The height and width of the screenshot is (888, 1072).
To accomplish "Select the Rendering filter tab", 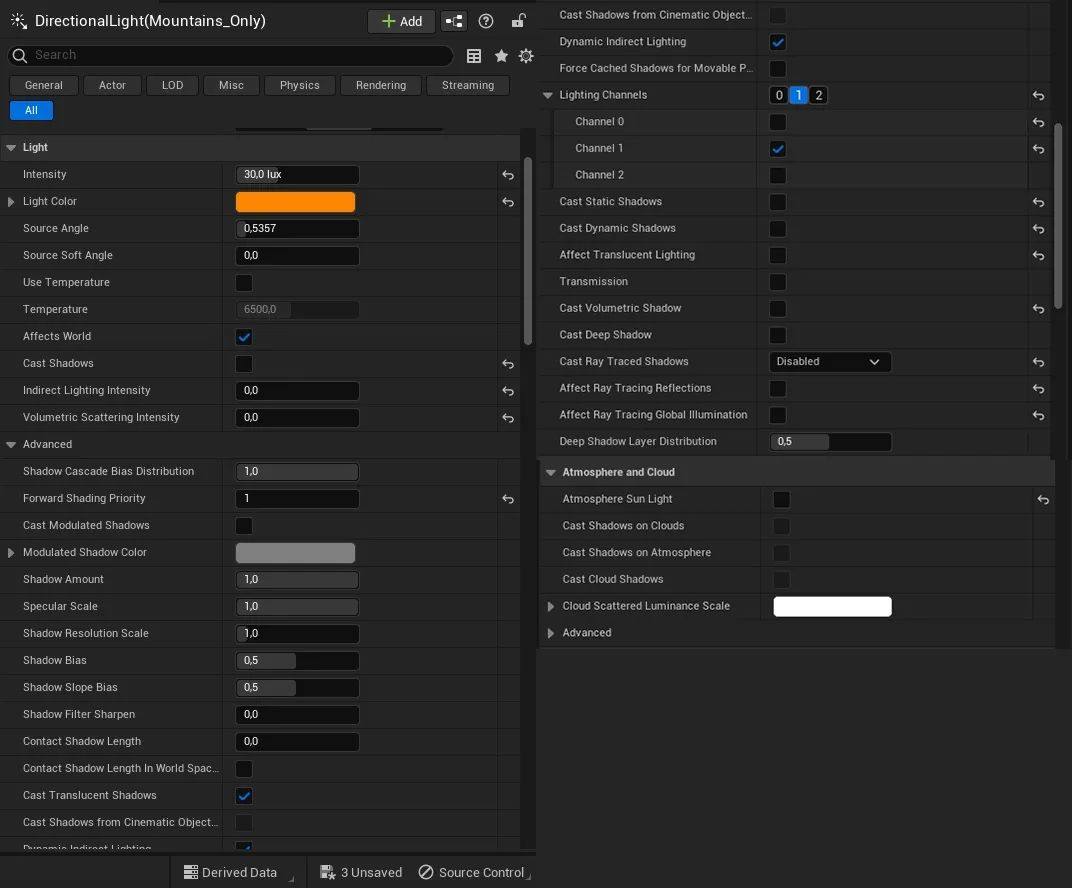I will tap(381, 85).
